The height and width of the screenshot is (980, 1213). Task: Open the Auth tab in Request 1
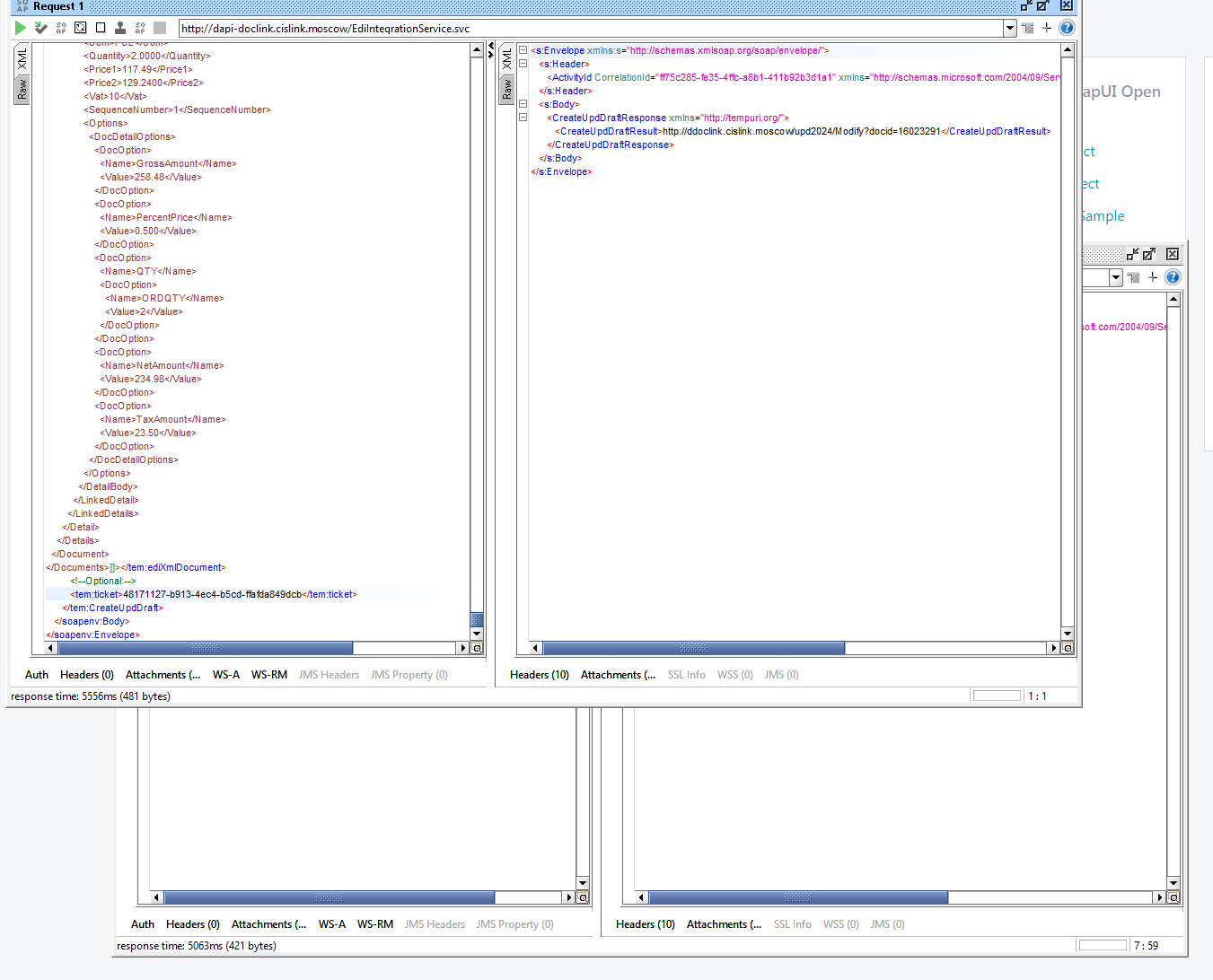click(x=37, y=675)
